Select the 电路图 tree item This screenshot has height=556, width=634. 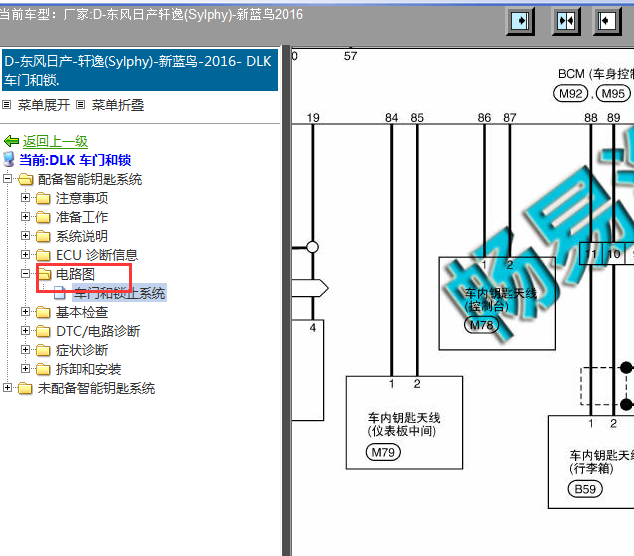pos(75,274)
